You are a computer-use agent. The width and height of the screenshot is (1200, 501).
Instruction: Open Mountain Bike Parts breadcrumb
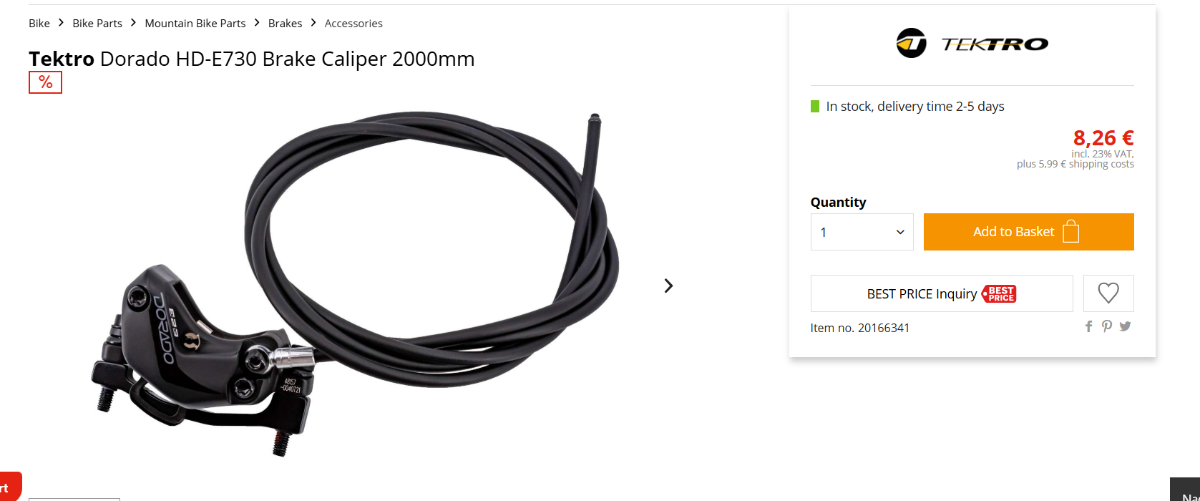pyautogui.click(x=195, y=23)
